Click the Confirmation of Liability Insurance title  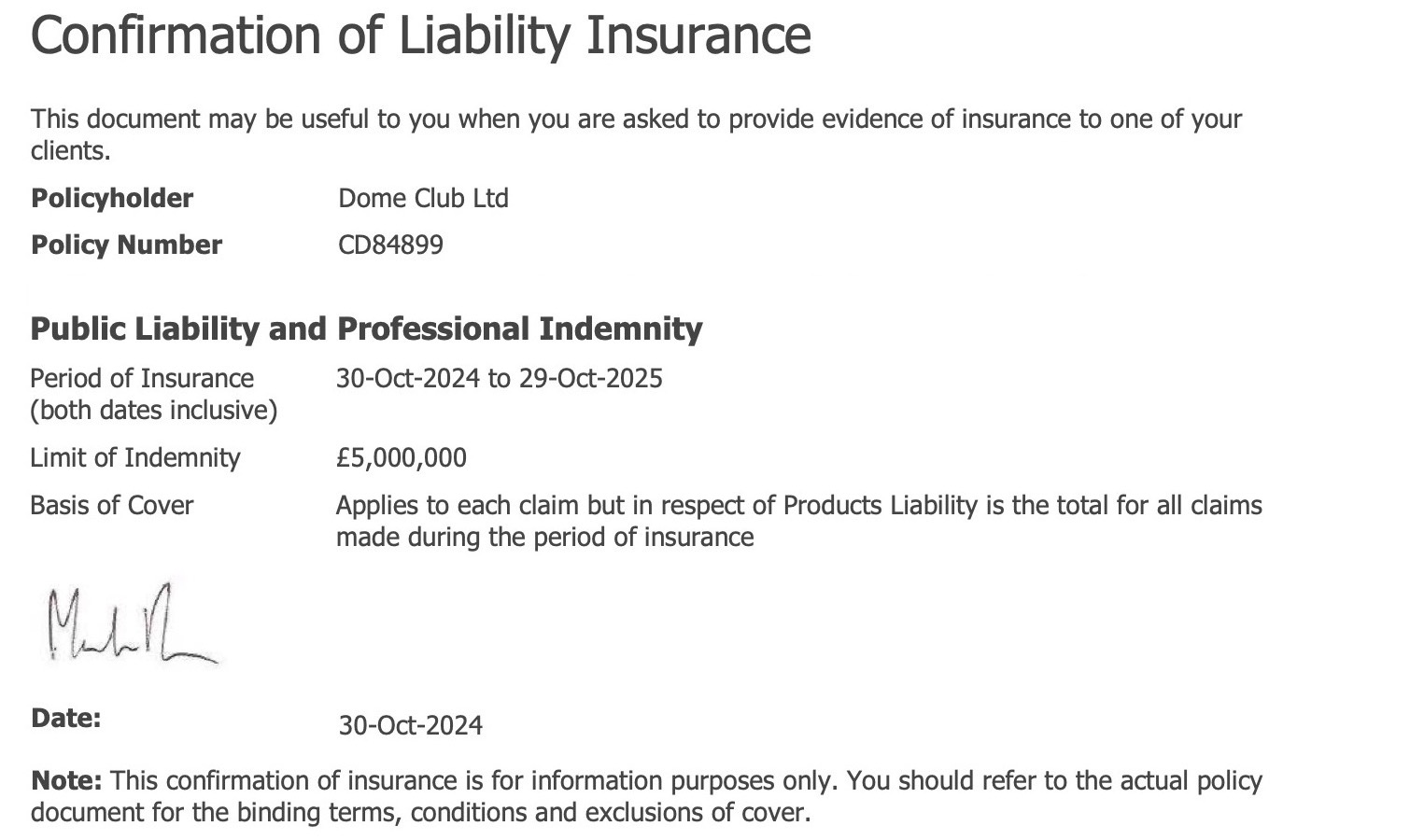tap(420, 35)
